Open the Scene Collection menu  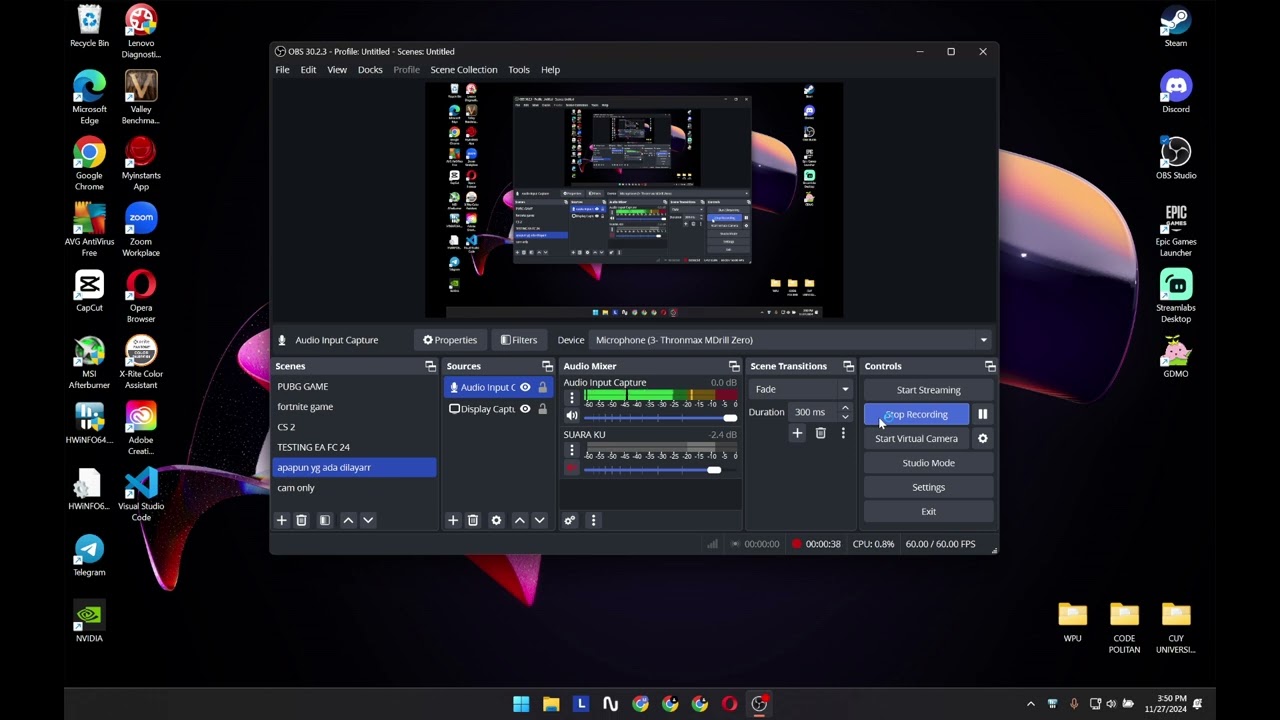464,70
